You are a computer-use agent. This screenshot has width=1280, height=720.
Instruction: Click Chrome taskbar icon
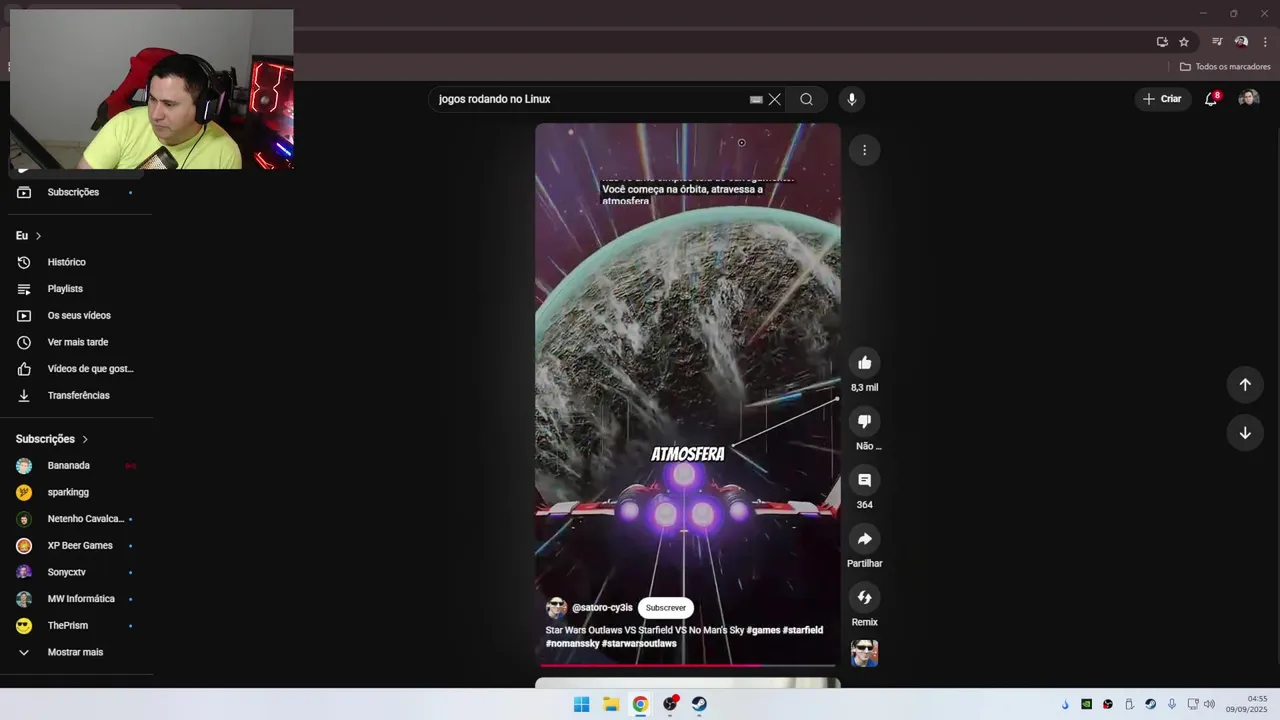pos(640,704)
